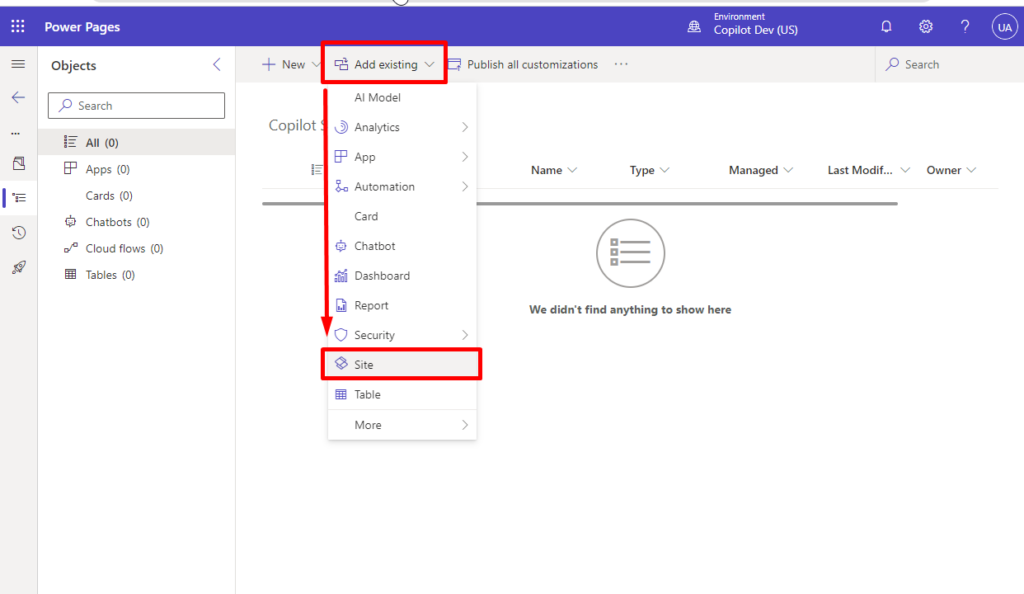Choose Report from the menu

point(402,305)
